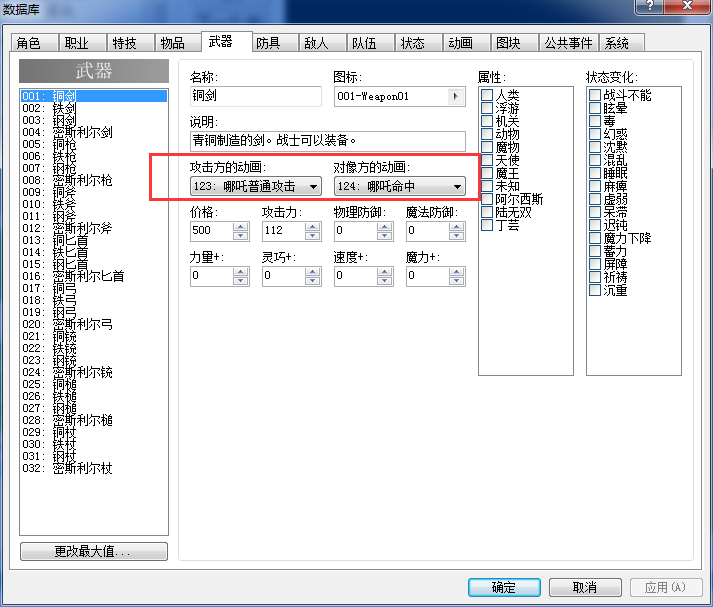Open the 系统 tab
This screenshot has width=713, height=607.
(x=622, y=43)
